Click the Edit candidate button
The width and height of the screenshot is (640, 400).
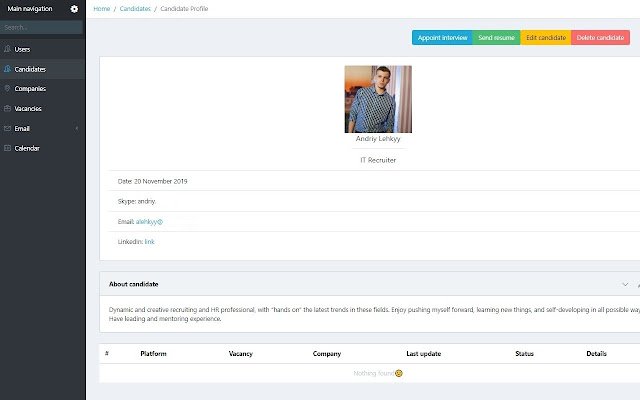click(x=546, y=38)
